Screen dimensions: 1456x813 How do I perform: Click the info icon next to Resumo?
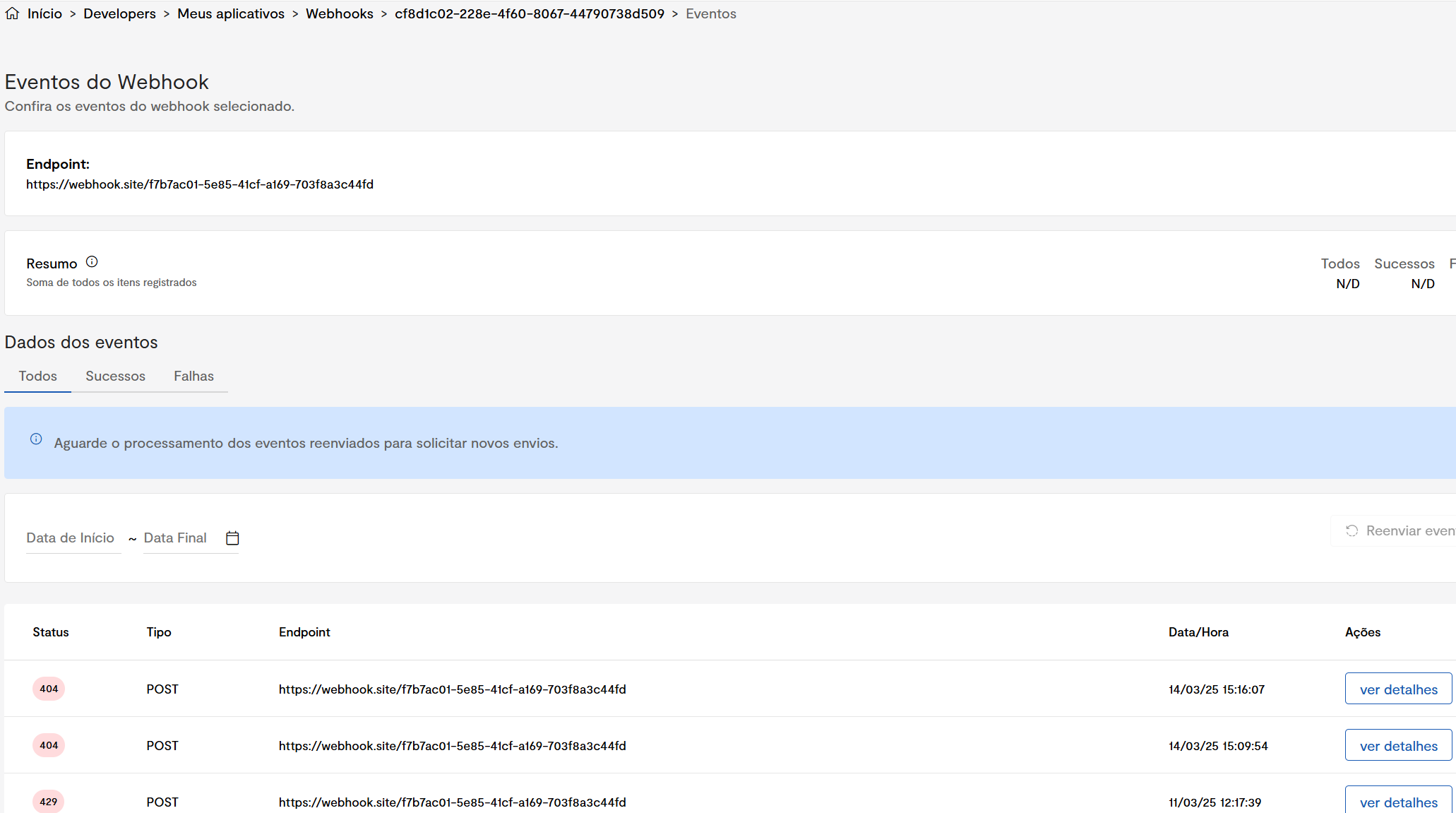(92, 262)
